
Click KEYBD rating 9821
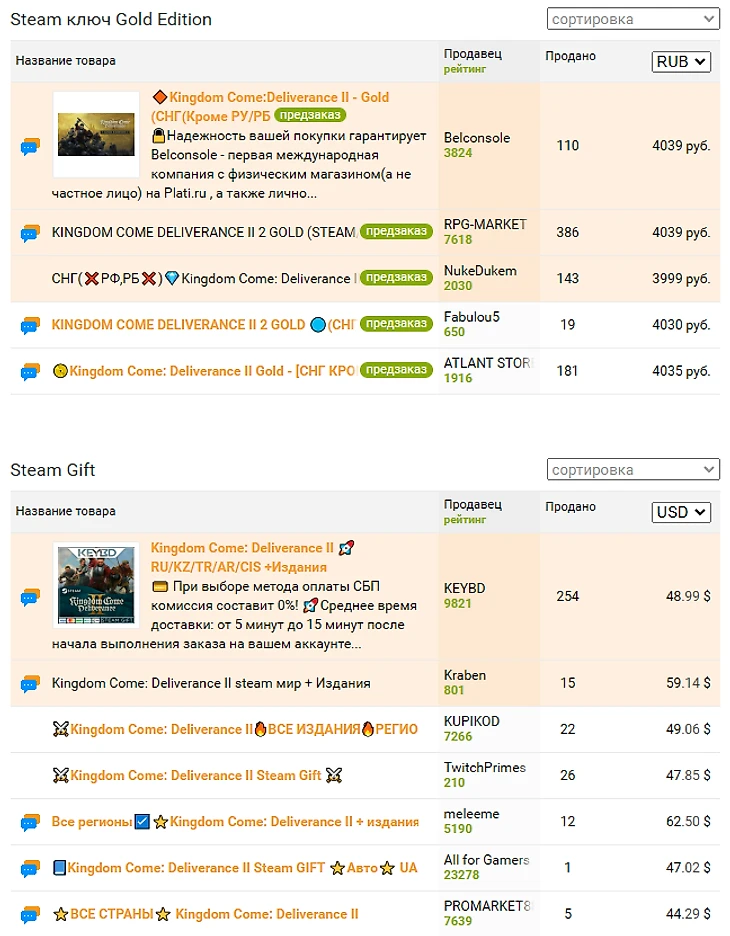point(458,604)
